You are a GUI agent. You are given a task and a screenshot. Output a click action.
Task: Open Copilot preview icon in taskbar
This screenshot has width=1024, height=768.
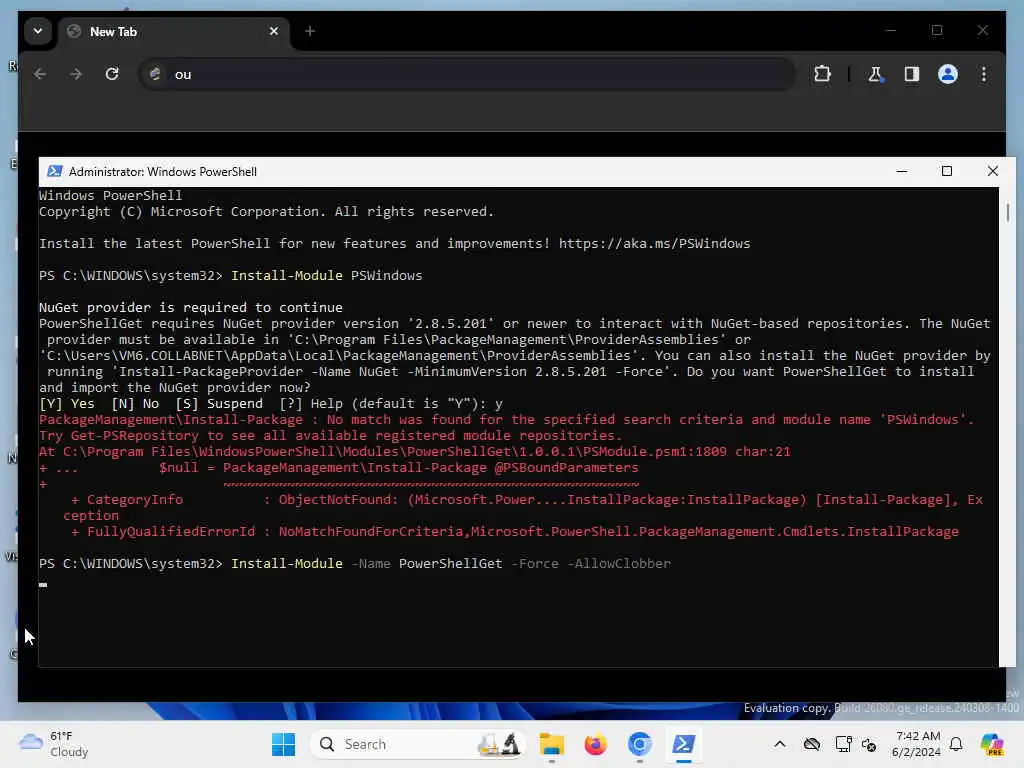[x=992, y=744]
